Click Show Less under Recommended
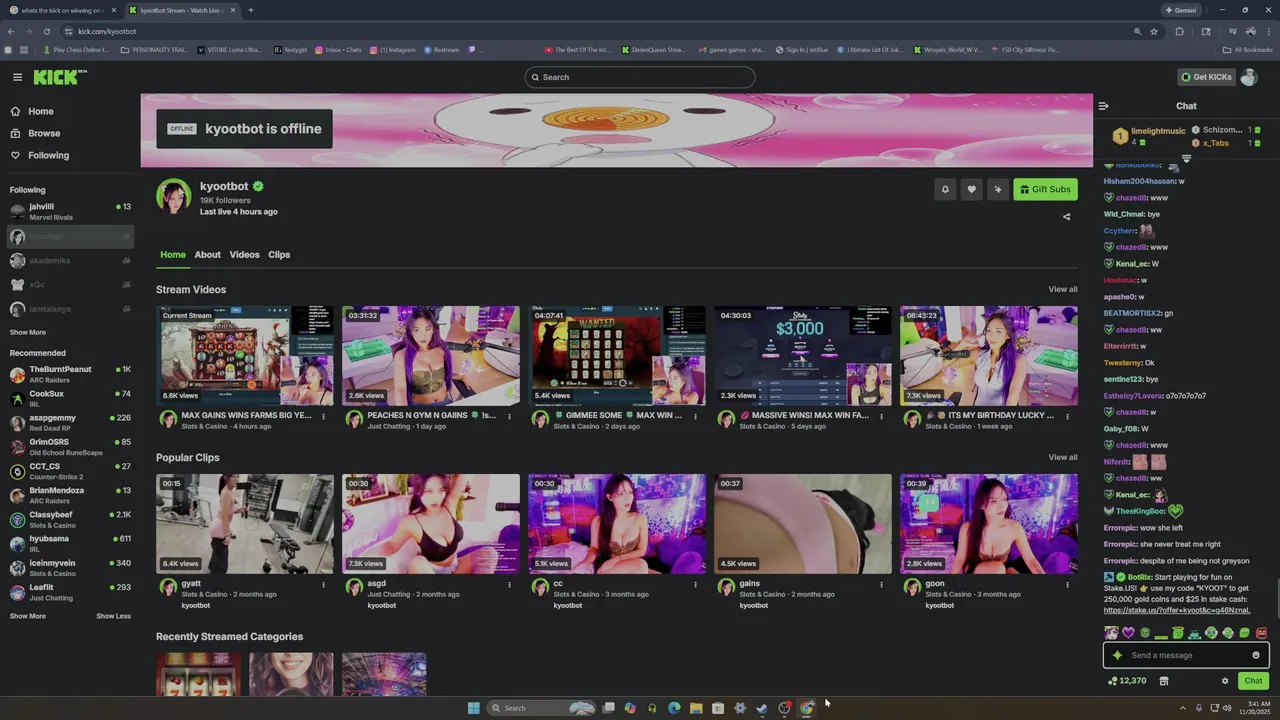The image size is (1280, 720). coord(113,616)
